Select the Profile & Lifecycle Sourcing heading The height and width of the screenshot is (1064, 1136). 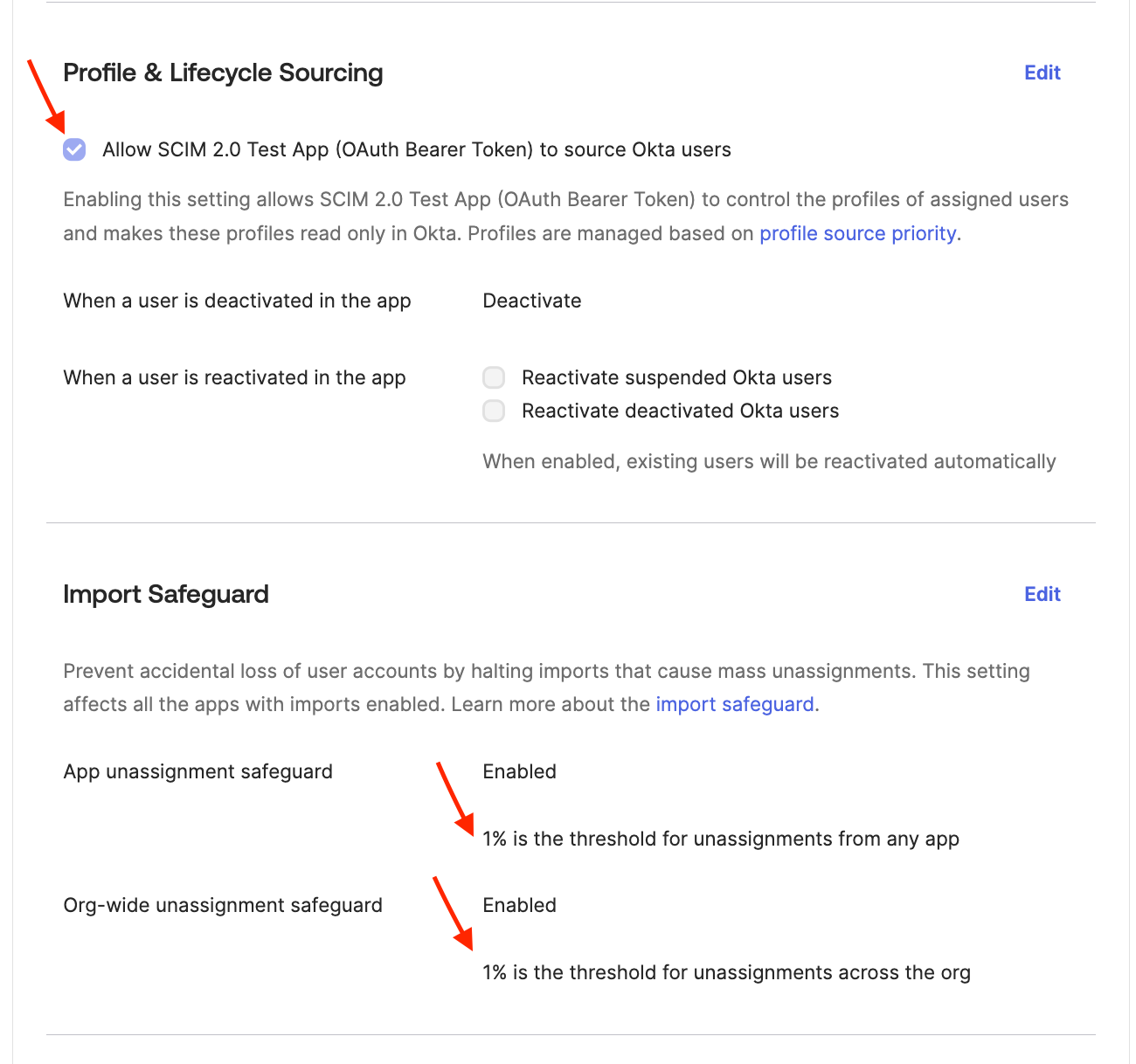coord(223,73)
